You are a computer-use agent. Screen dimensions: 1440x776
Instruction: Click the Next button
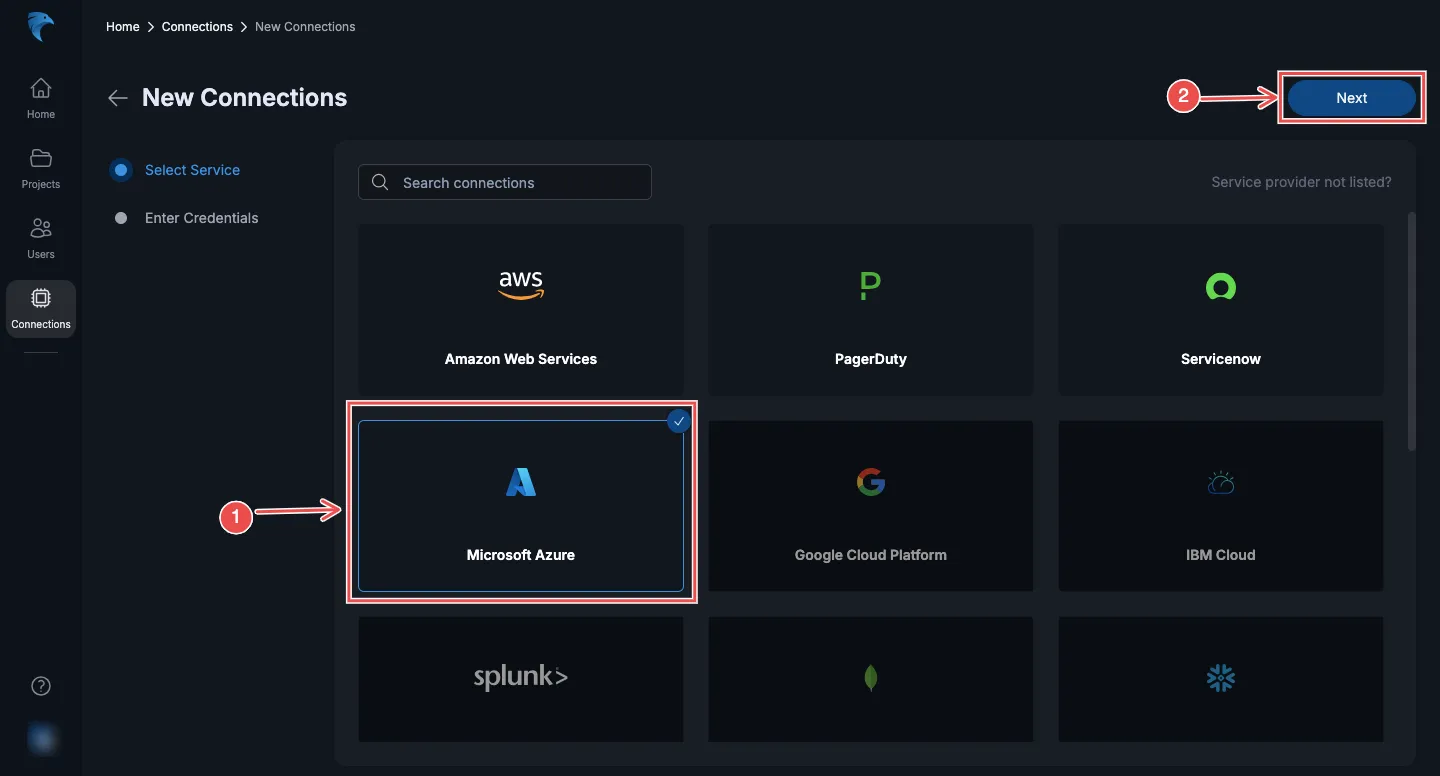(x=1351, y=98)
